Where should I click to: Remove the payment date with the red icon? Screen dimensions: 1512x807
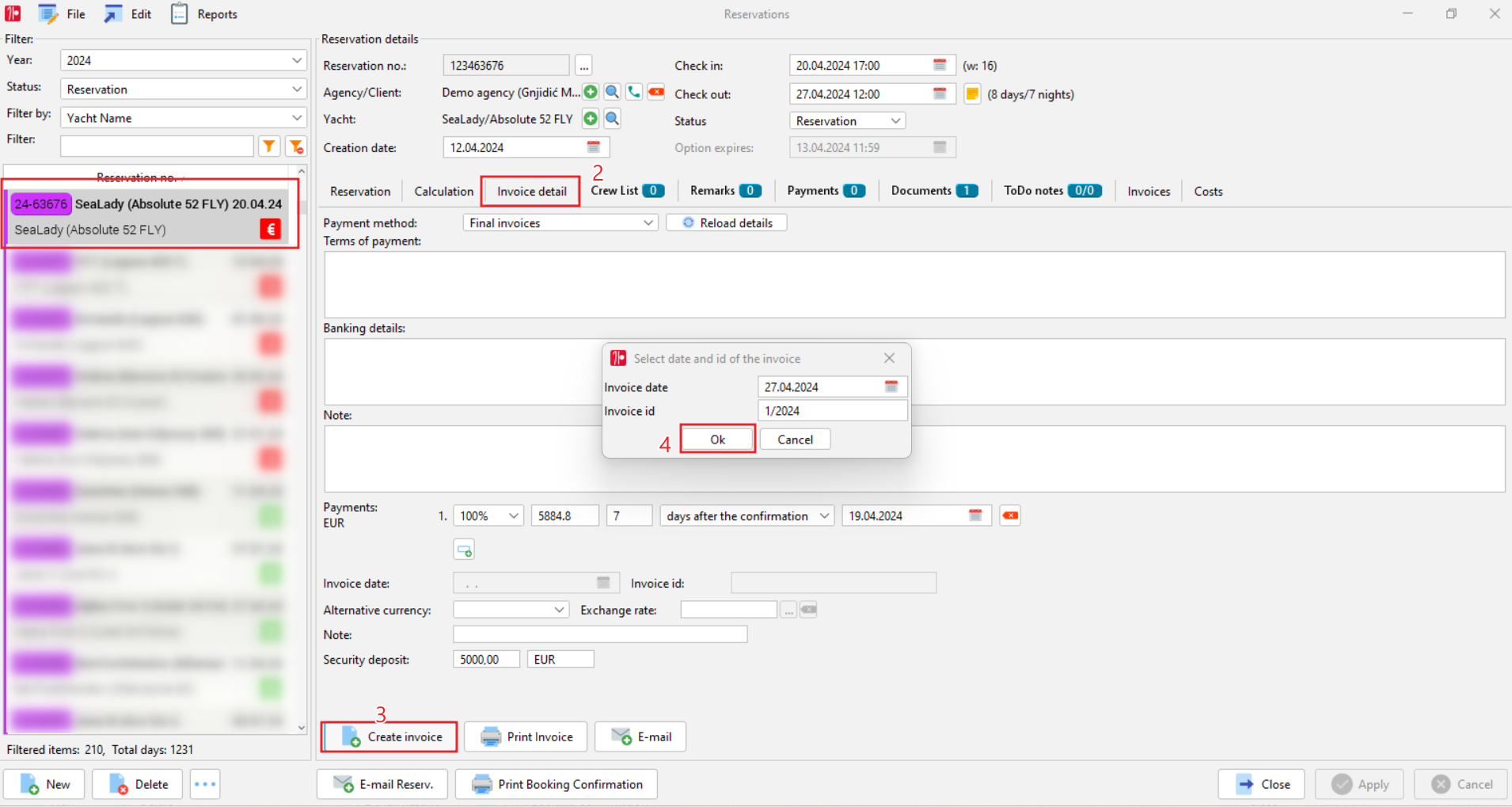pos(1010,515)
